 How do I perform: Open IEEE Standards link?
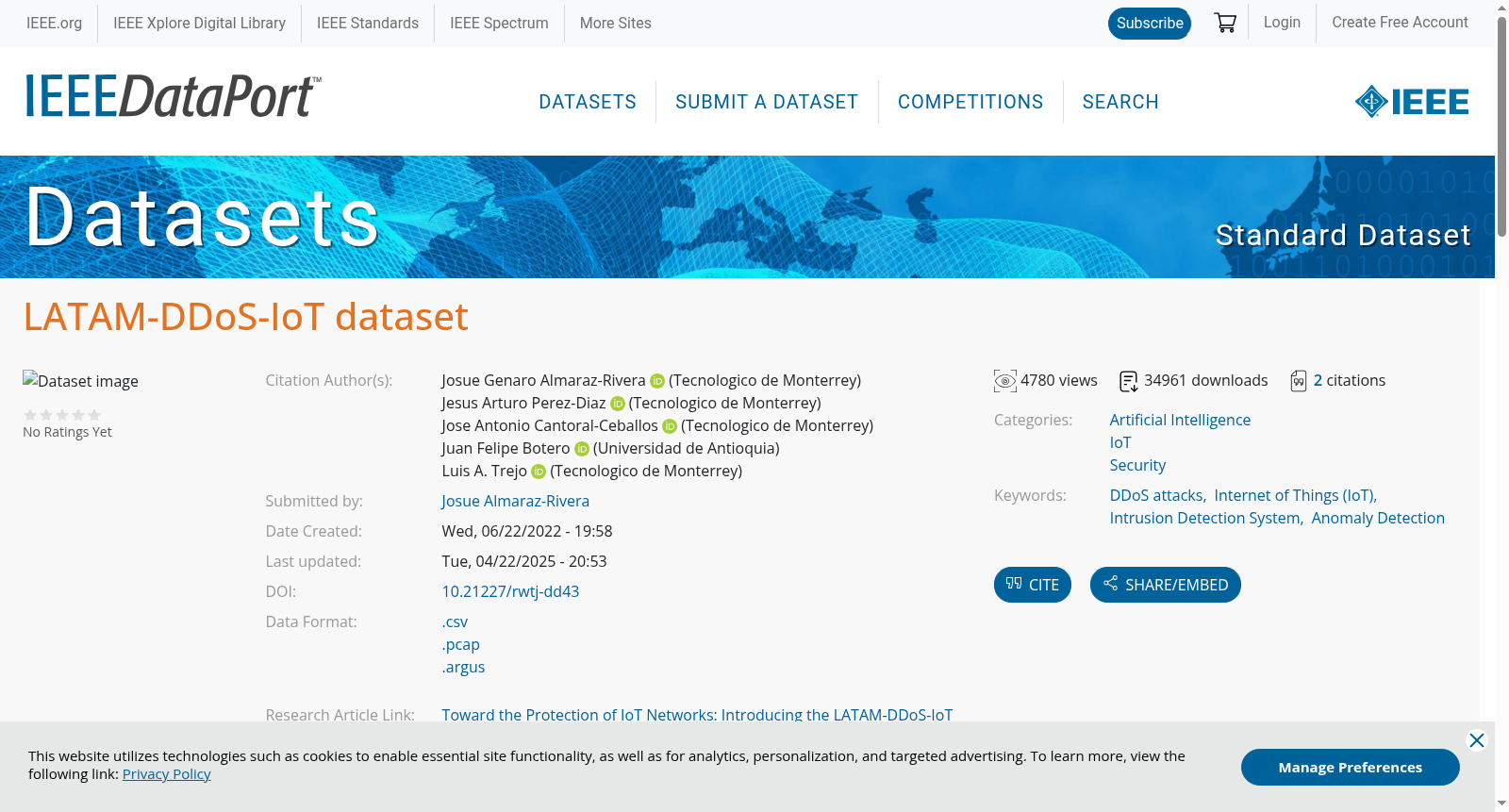coord(368,23)
